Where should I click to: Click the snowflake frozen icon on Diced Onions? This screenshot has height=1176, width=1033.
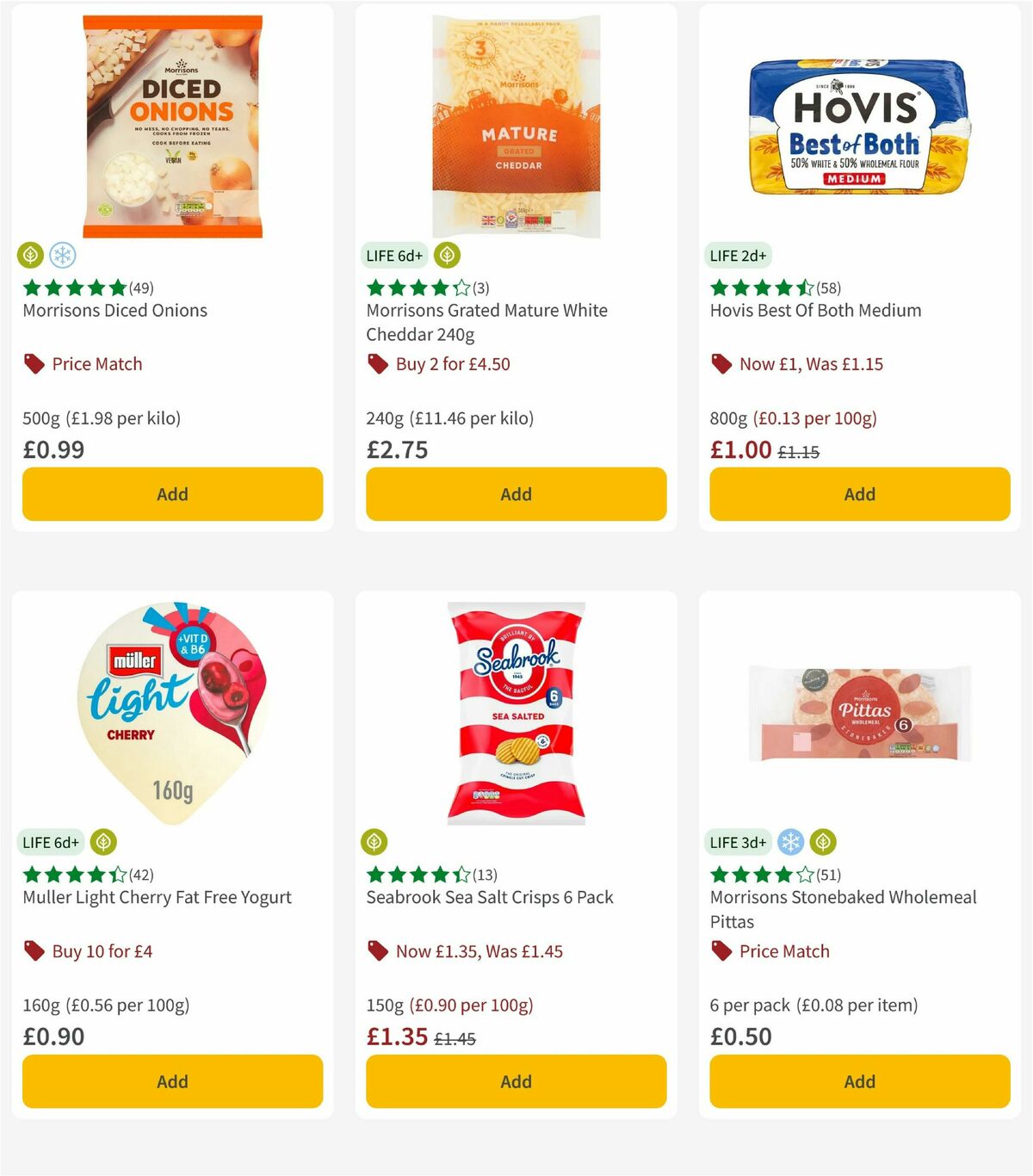point(61,255)
